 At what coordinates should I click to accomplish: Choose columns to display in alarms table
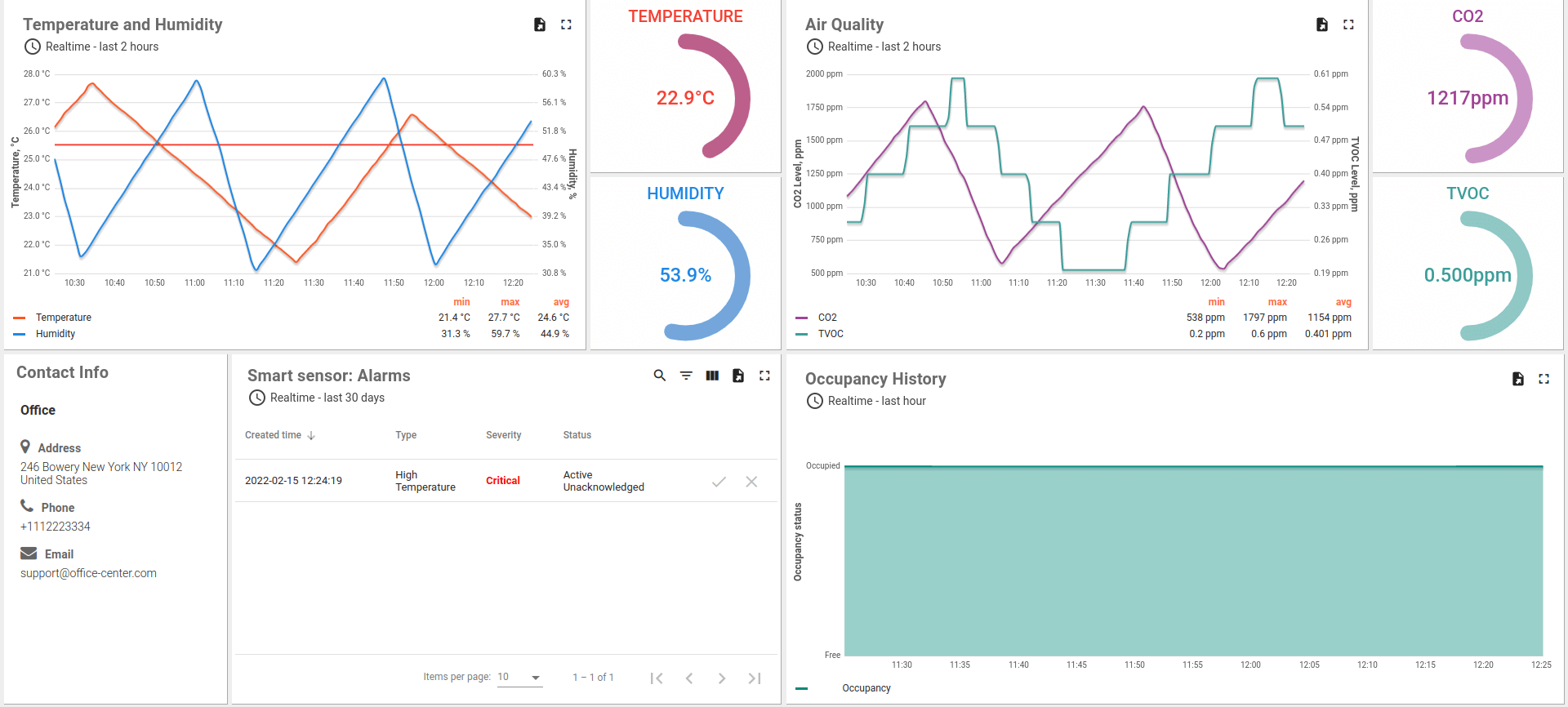[x=712, y=376]
